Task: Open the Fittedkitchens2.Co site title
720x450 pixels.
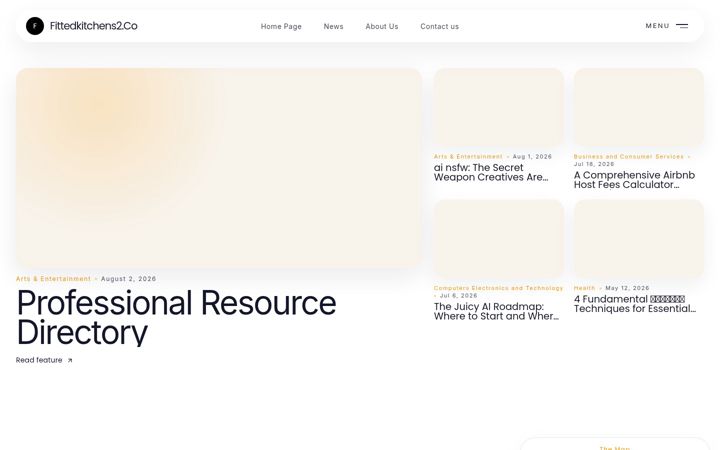Action: [94, 26]
